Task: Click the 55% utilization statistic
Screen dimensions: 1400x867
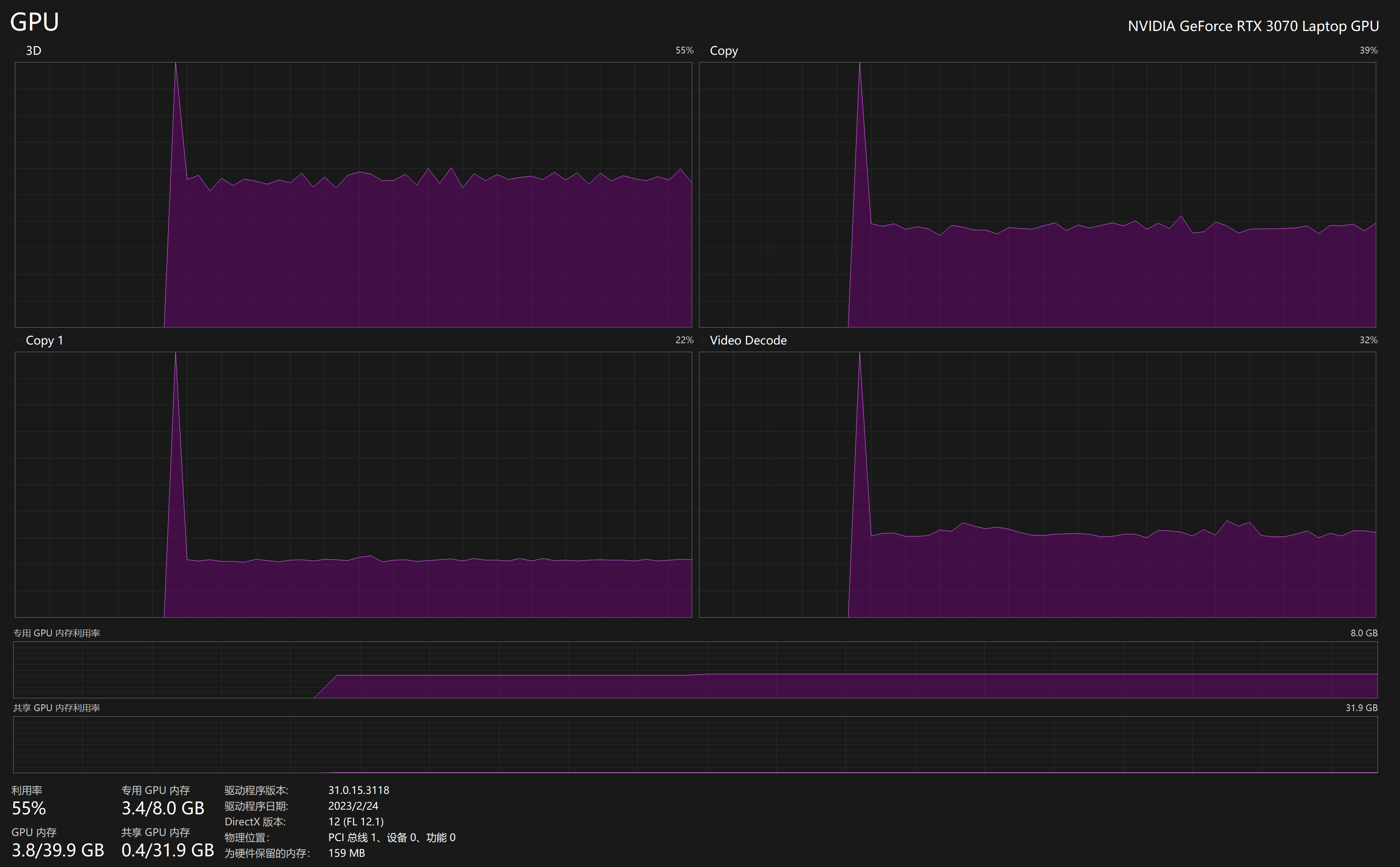Action: tap(29, 808)
